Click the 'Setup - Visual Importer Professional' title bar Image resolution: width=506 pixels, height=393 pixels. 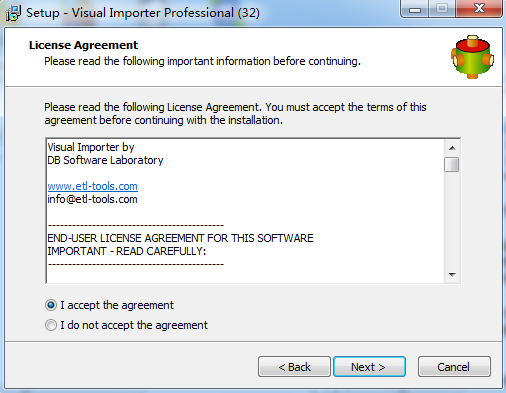coord(143,13)
